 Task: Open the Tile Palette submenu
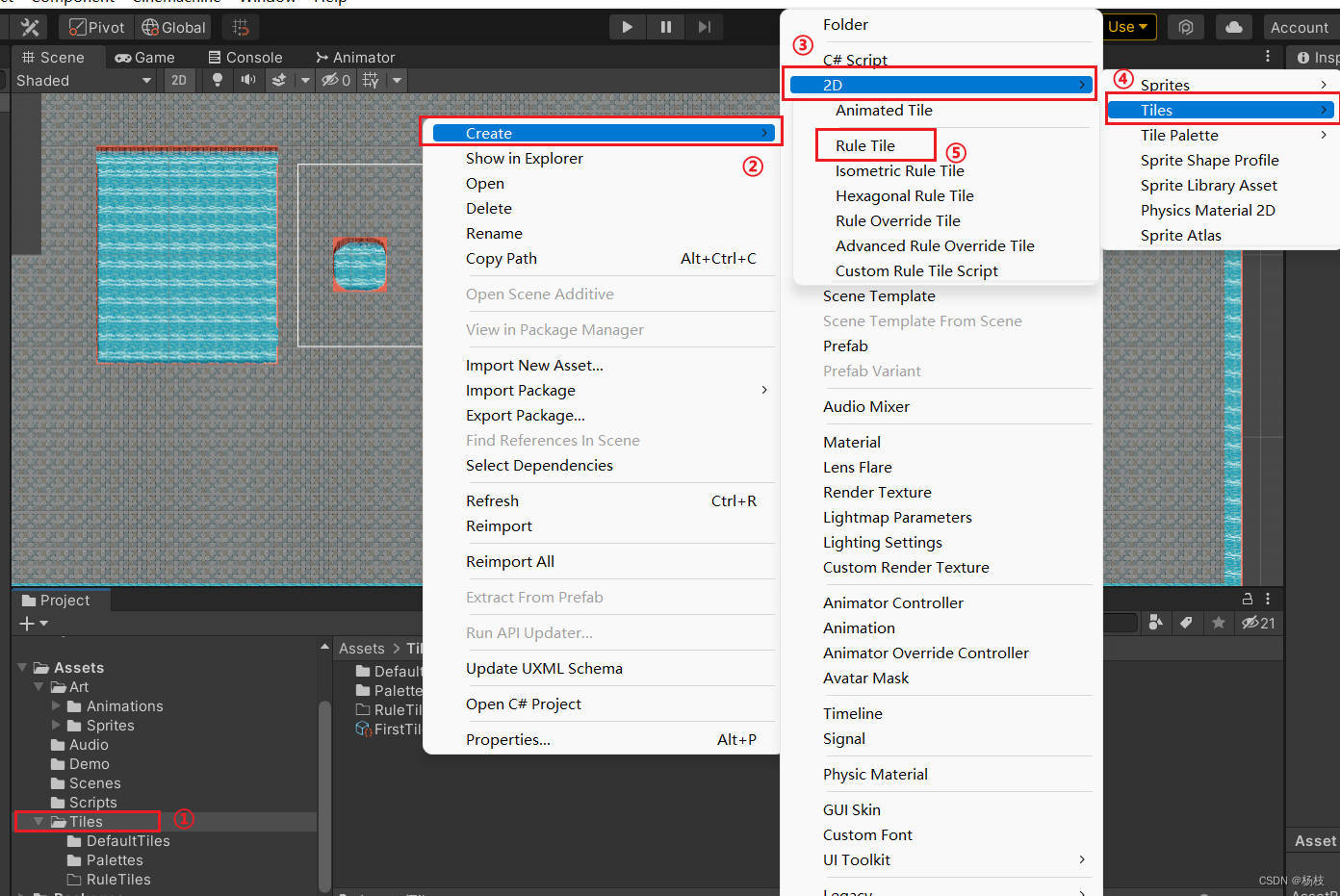click(1221, 135)
